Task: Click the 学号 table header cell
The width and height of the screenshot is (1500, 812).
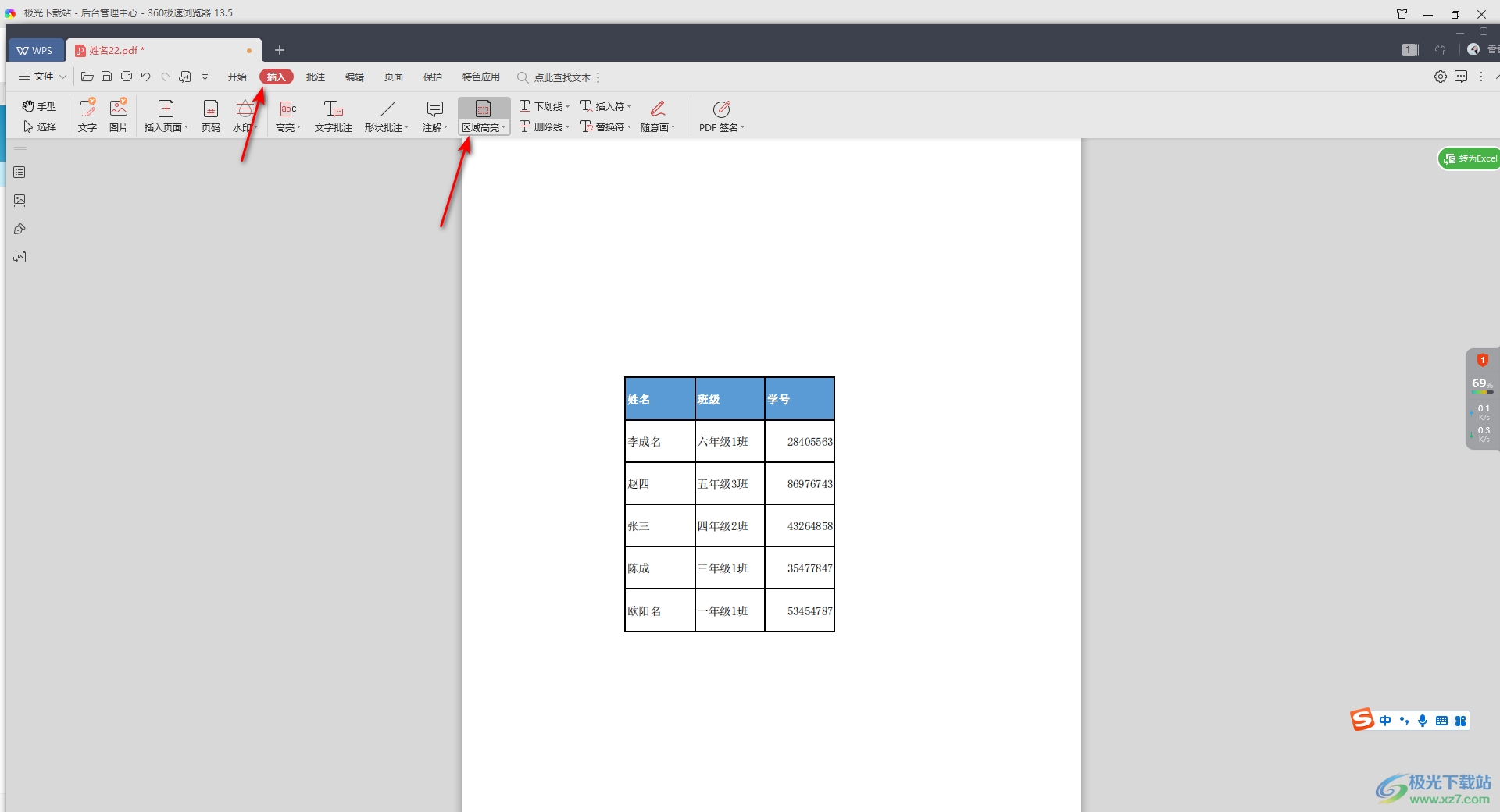Action: point(799,399)
